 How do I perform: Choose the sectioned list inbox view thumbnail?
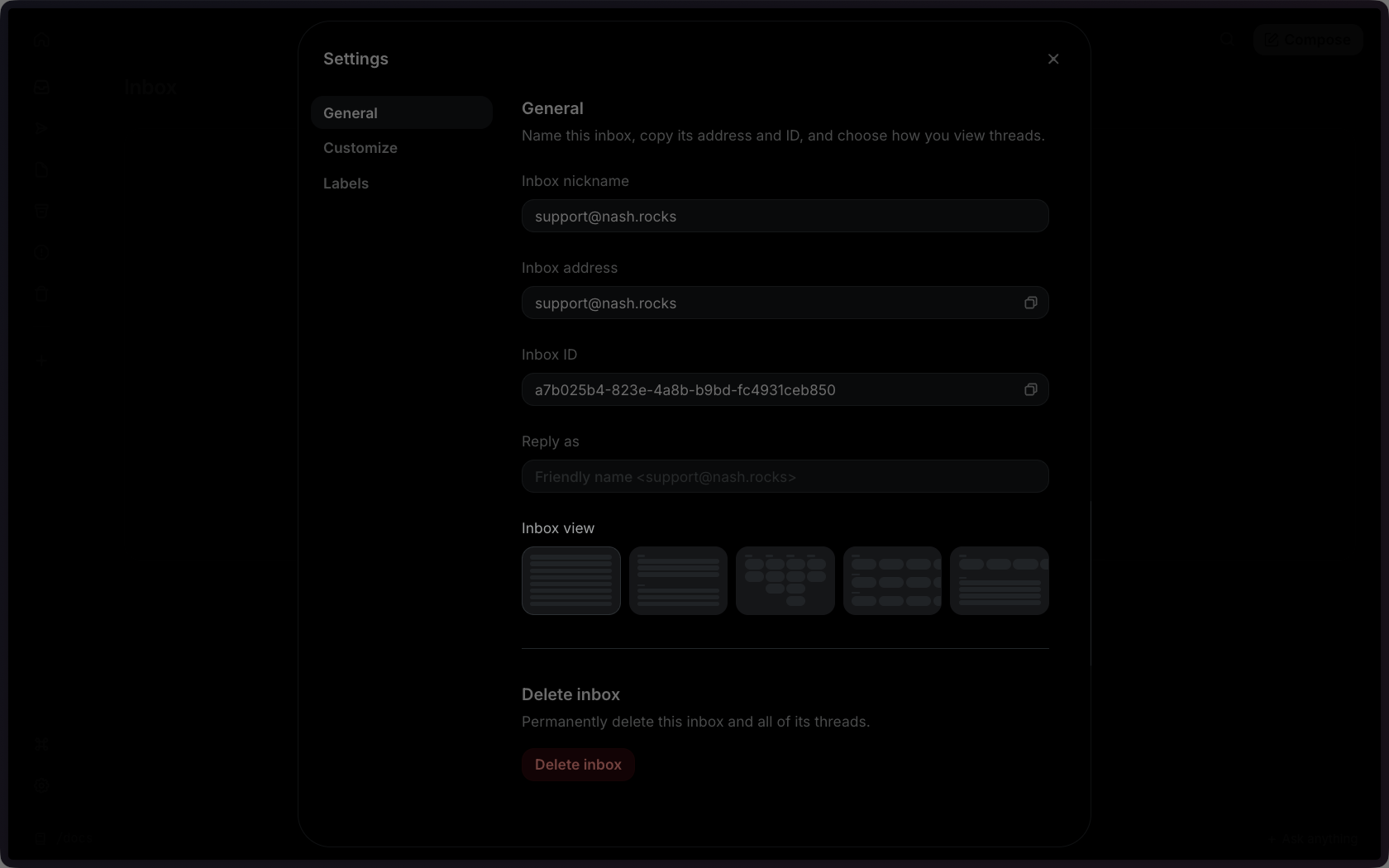coord(678,580)
